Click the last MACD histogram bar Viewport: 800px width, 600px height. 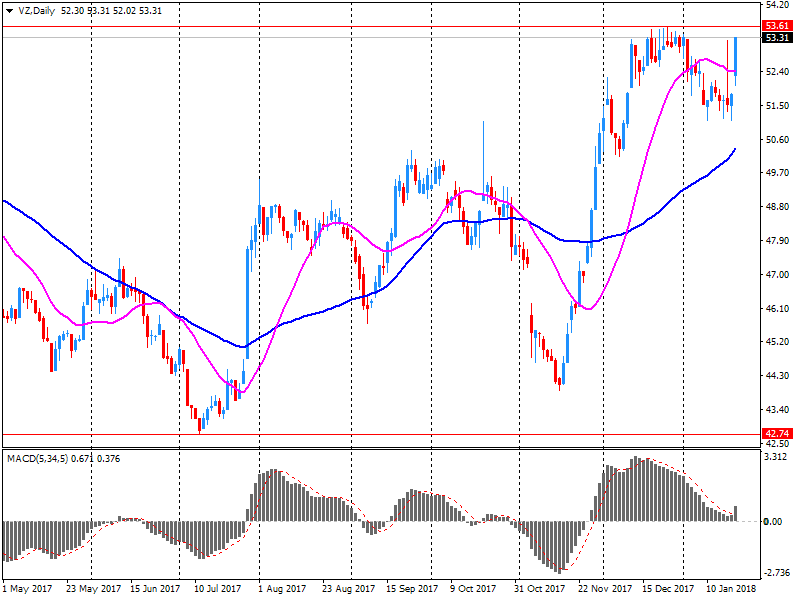735,513
